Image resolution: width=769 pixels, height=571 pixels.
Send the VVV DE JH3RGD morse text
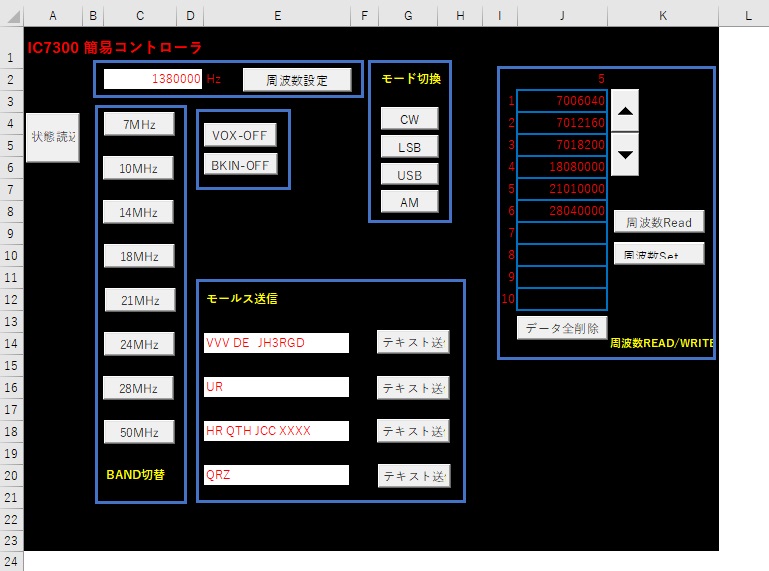tap(413, 342)
